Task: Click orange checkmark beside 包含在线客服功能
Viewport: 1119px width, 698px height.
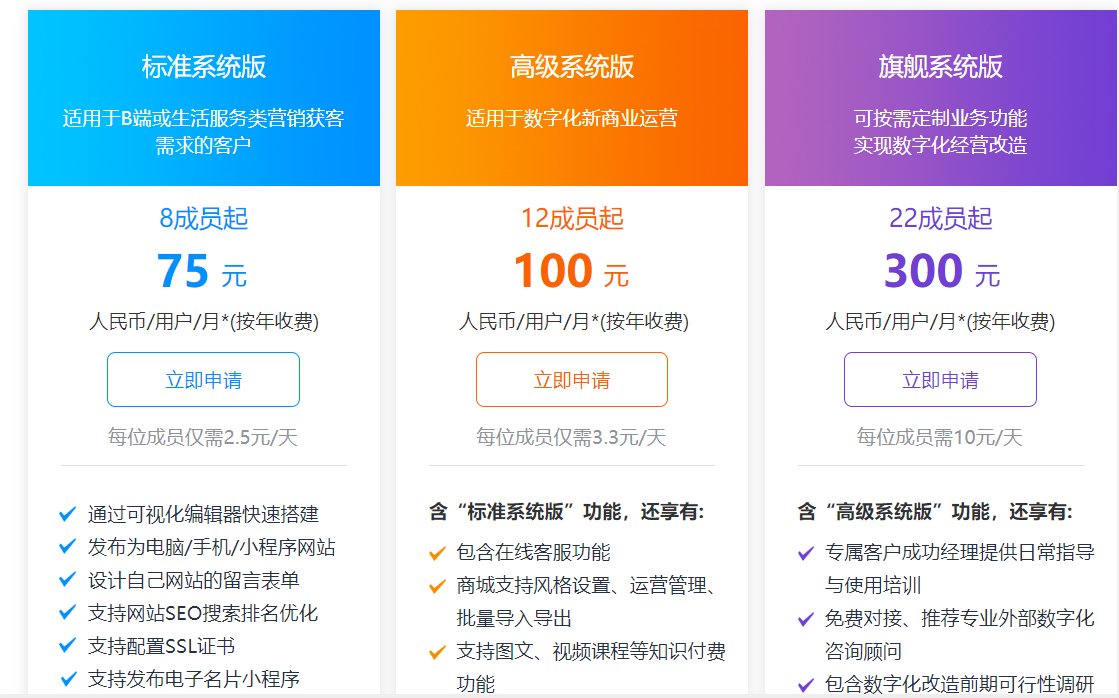Action: pos(437,553)
